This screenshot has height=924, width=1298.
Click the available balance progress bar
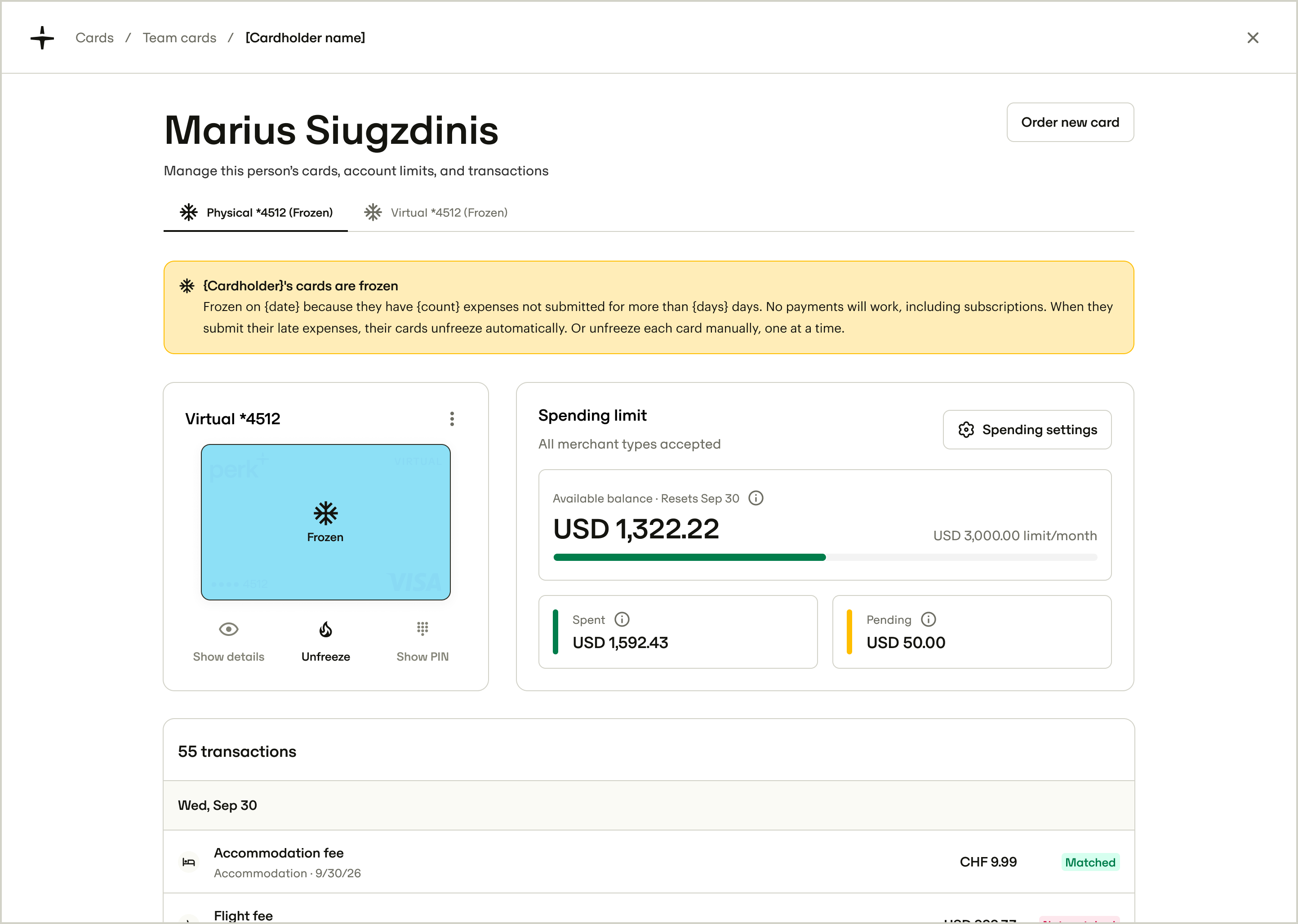[x=825, y=558]
